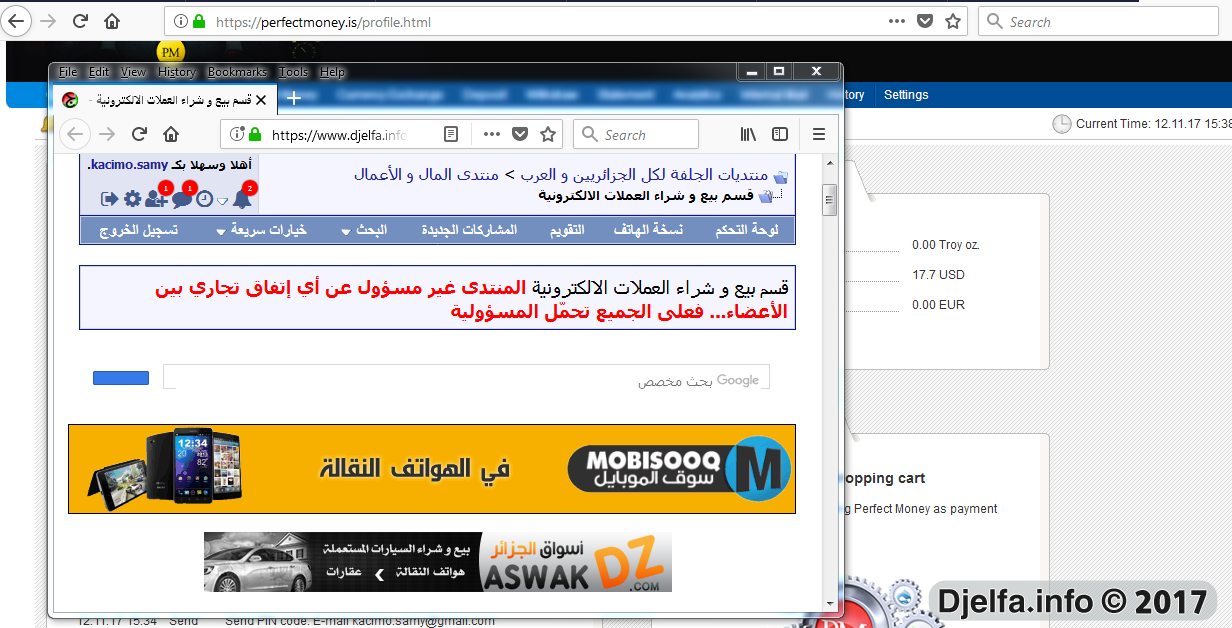Click the Search box in Djelfa window toolbar
1232x628 pixels.
[x=636, y=134]
